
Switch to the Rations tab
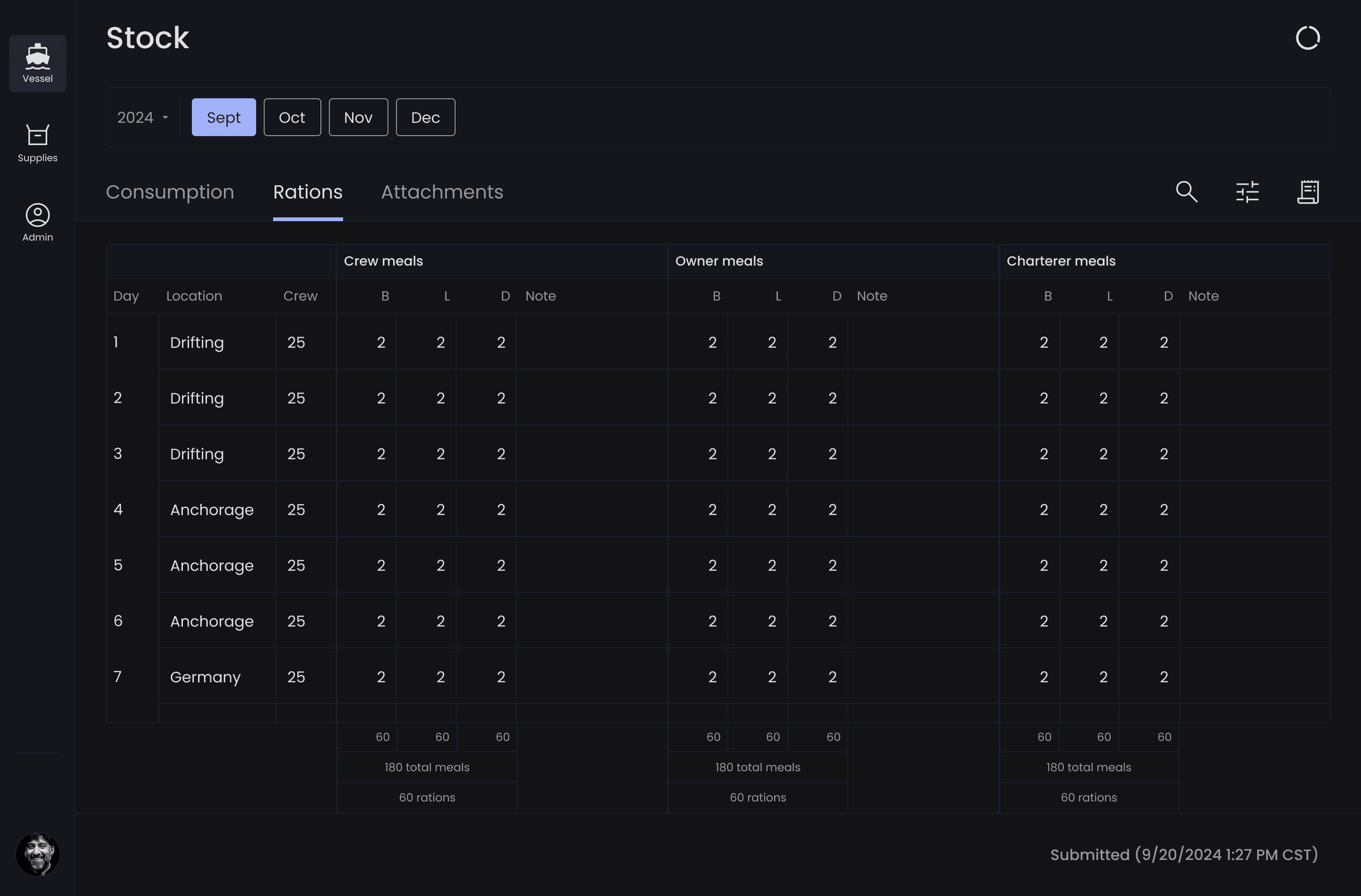click(308, 191)
